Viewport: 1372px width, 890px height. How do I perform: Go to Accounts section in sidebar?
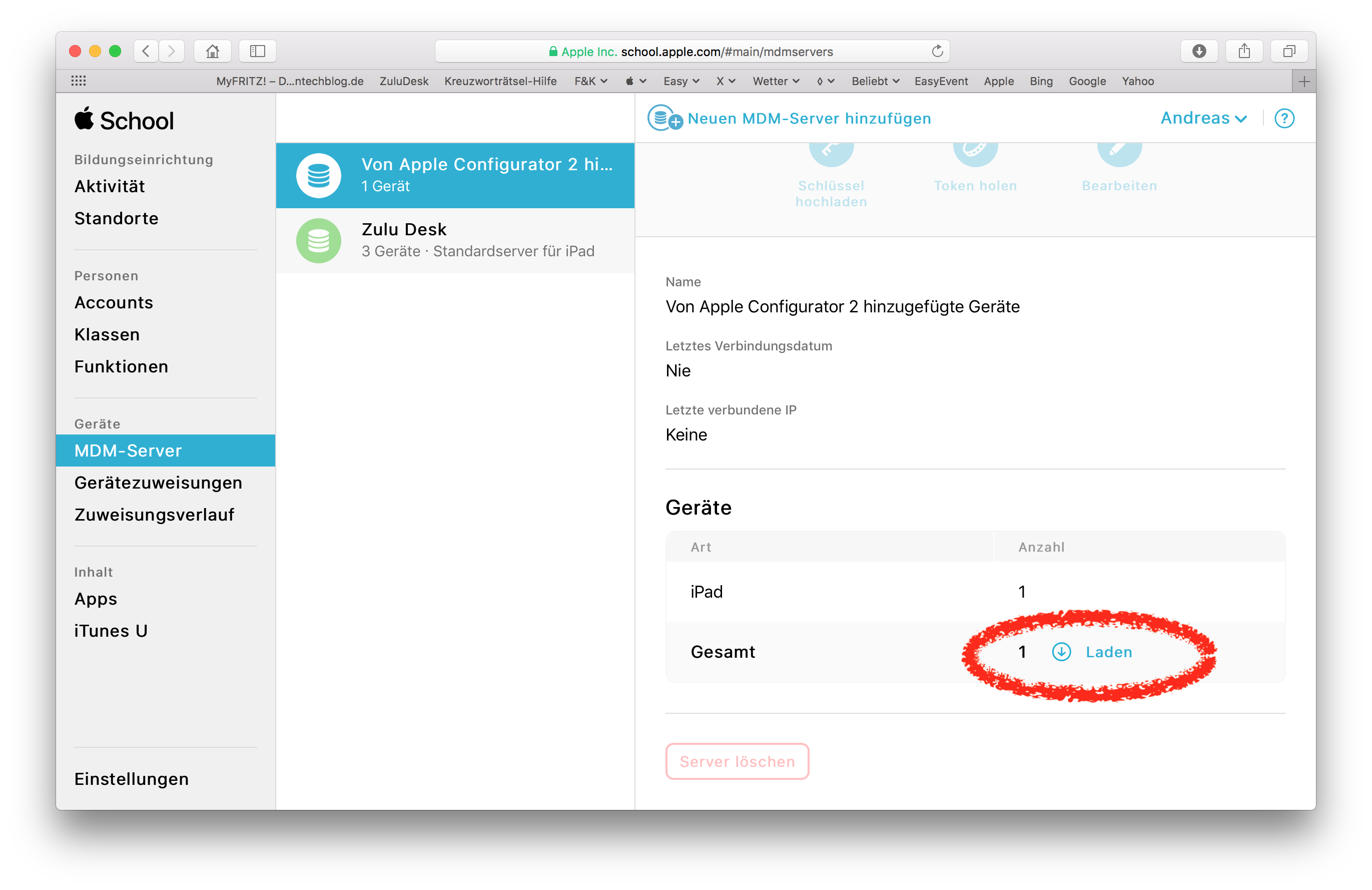(114, 303)
